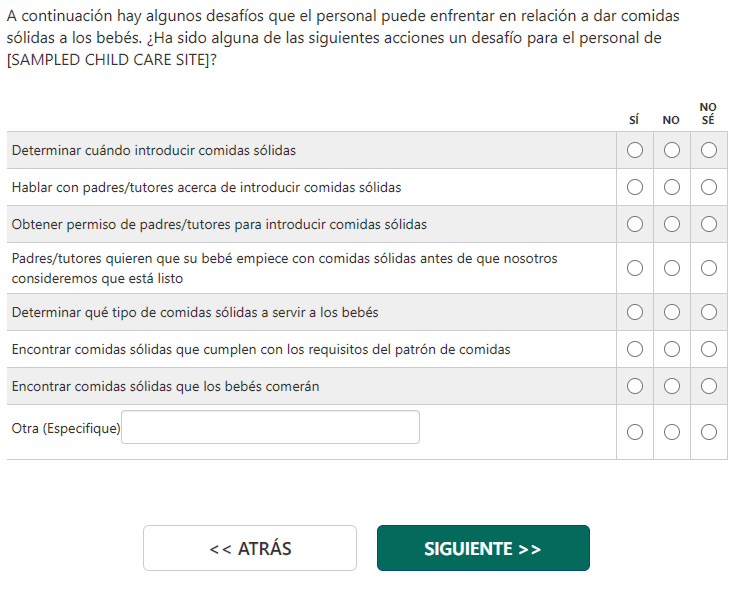The width and height of the screenshot is (738, 590).
Task: Mark SÍ for 'Hablar con padres/tutores' row
Action: (635, 187)
